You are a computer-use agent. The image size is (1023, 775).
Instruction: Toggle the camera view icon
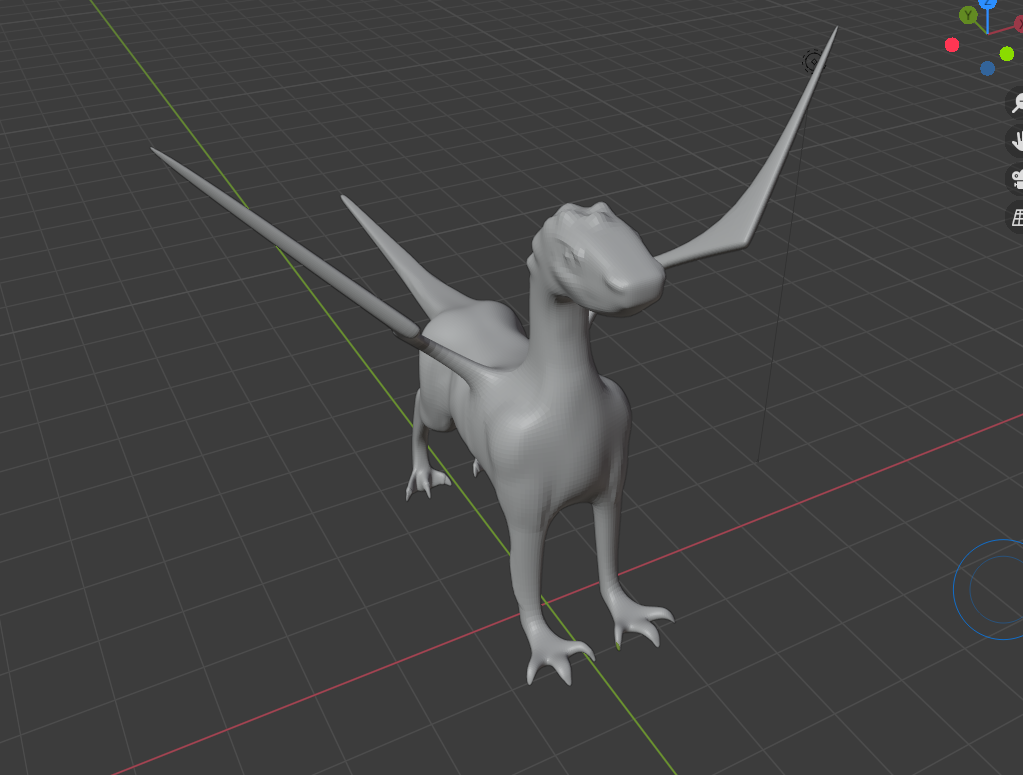tap(1016, 179)
